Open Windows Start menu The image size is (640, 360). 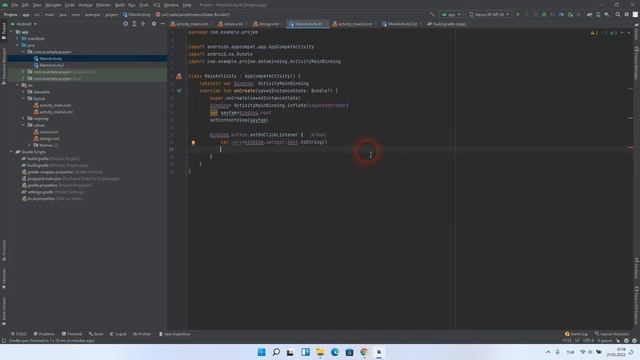click(261, 352)
